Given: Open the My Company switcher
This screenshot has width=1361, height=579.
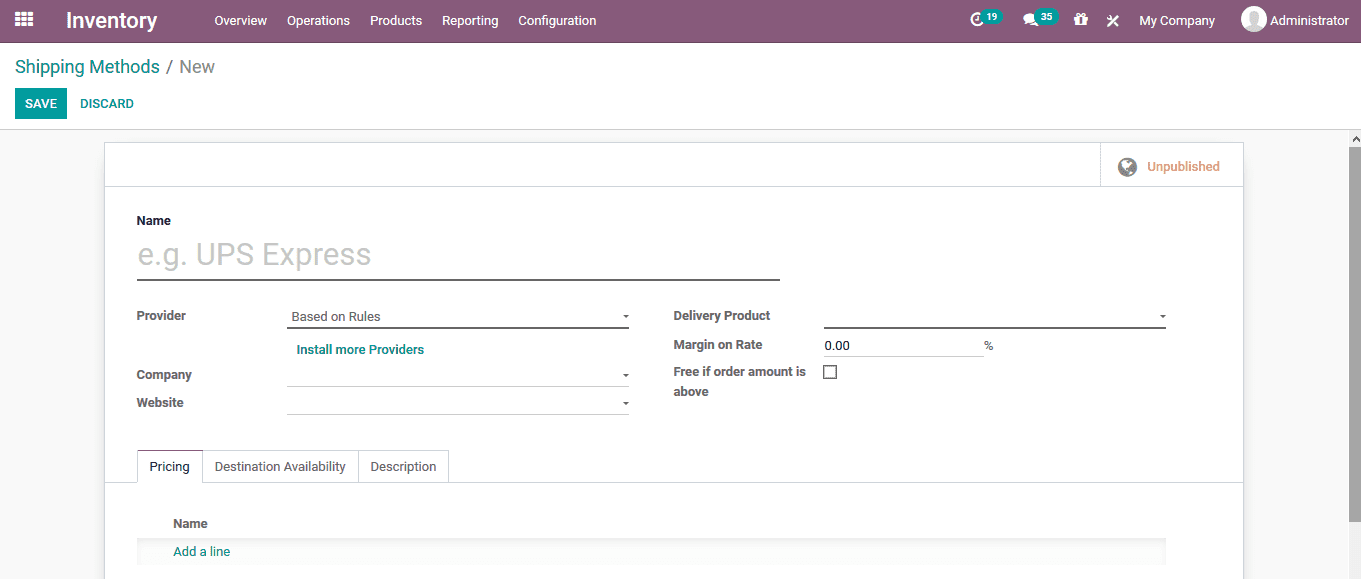Looking at the screenshot, I should (1177, 20).
